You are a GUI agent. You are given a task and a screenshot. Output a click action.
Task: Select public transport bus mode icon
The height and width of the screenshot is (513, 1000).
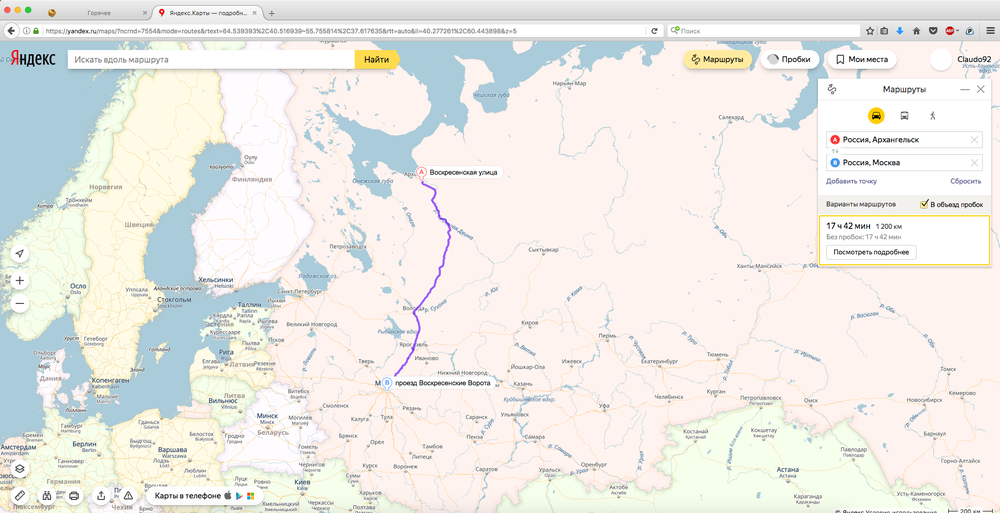904,116
